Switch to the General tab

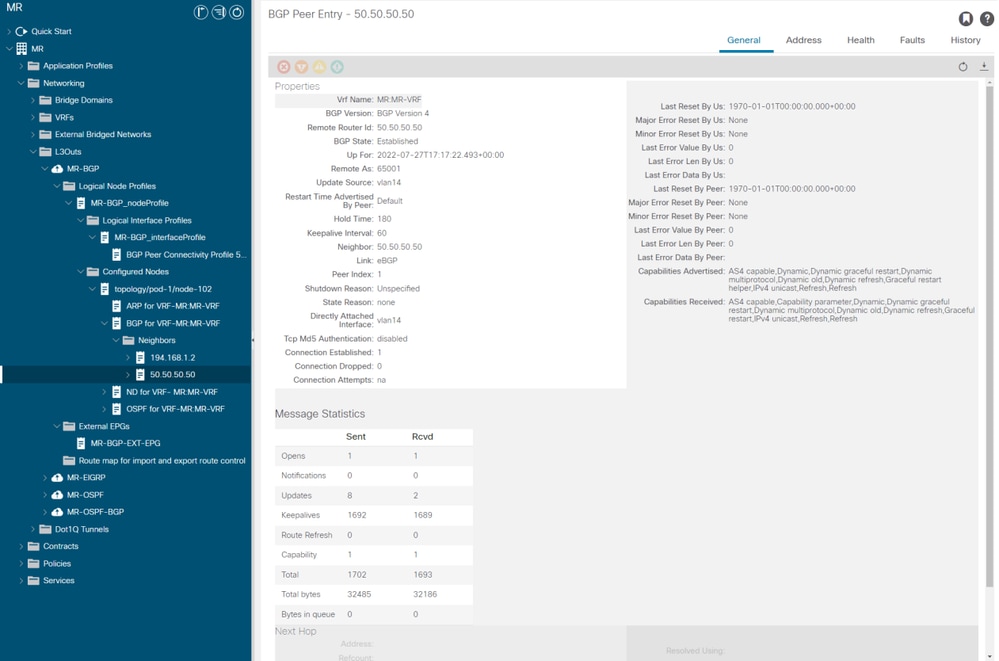744,40
